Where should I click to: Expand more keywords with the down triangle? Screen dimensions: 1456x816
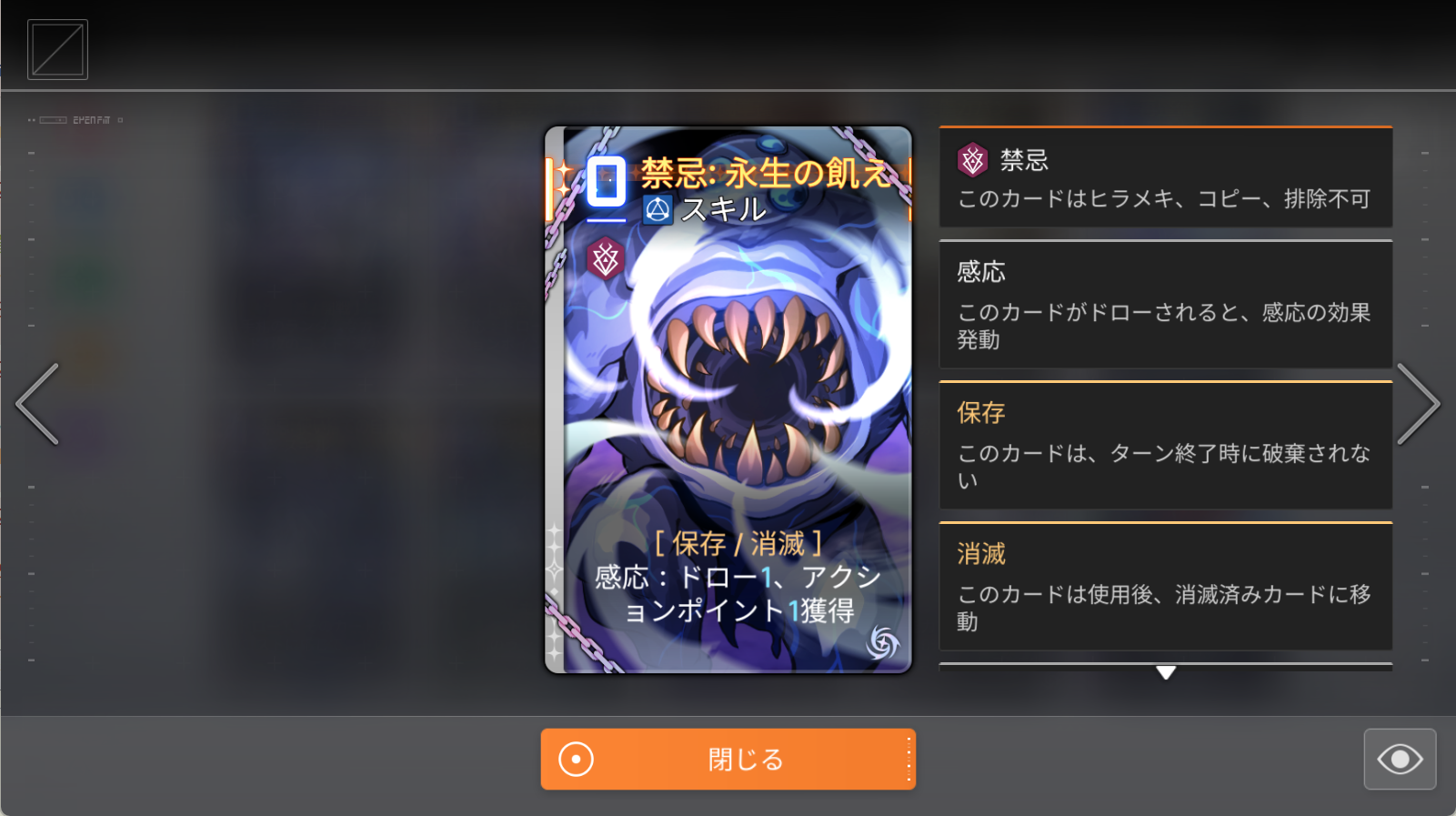click(1166, 672)
